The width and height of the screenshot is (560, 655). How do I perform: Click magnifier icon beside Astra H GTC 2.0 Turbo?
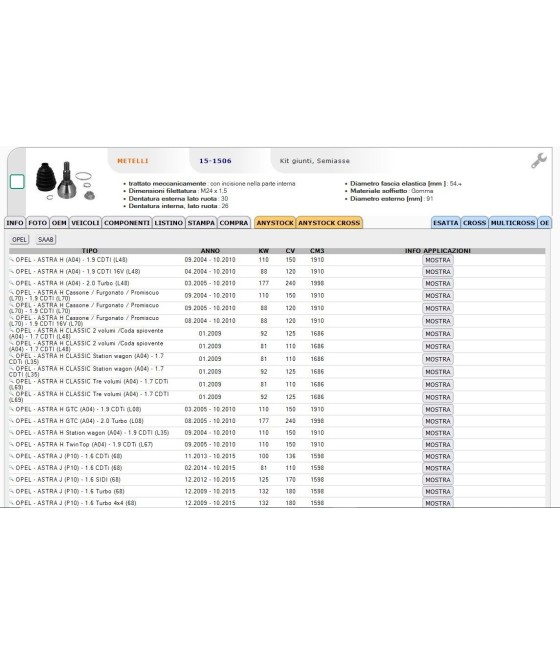(x=12, y=421)
